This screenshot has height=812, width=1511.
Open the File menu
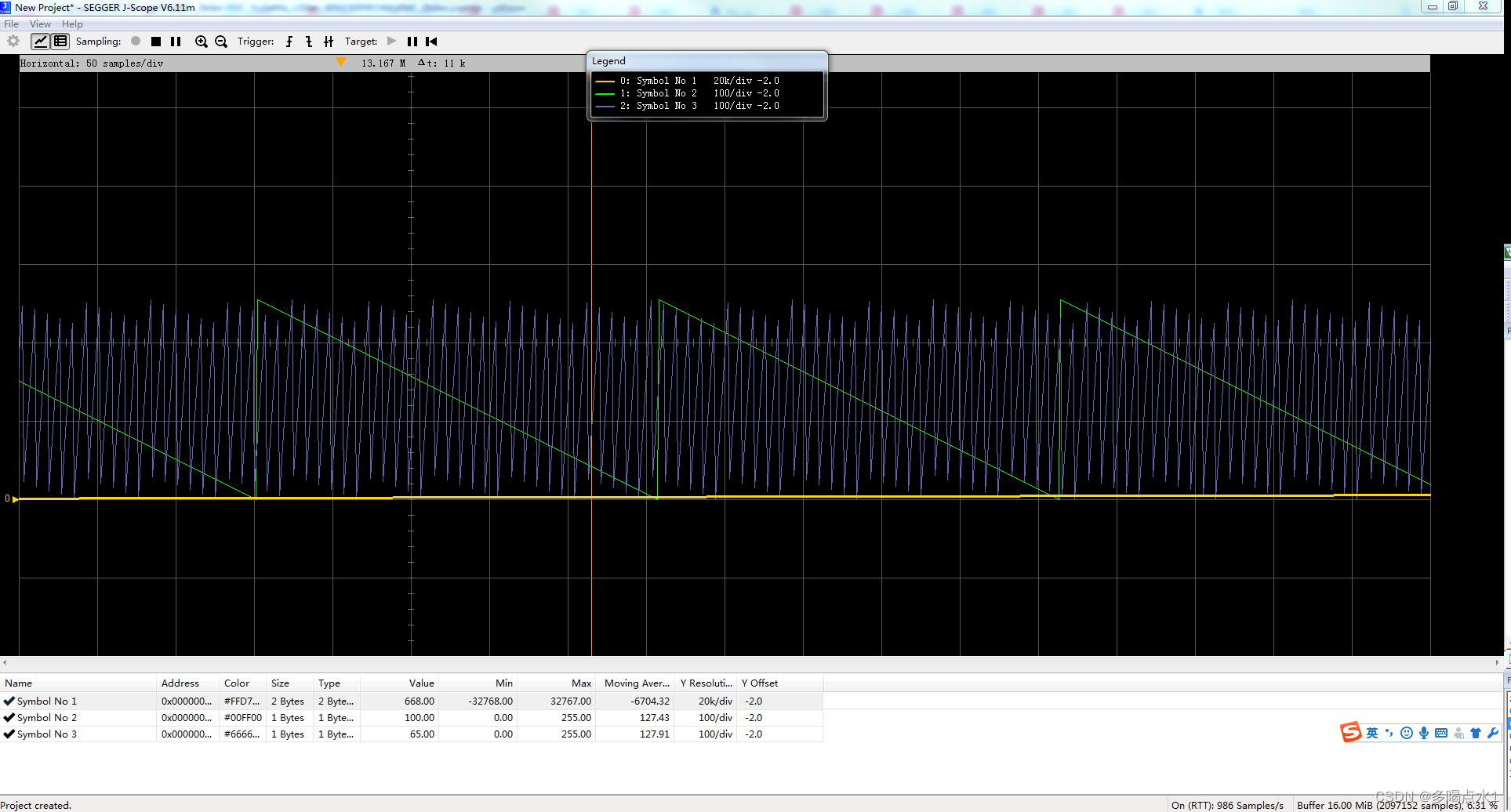(11, 24)
